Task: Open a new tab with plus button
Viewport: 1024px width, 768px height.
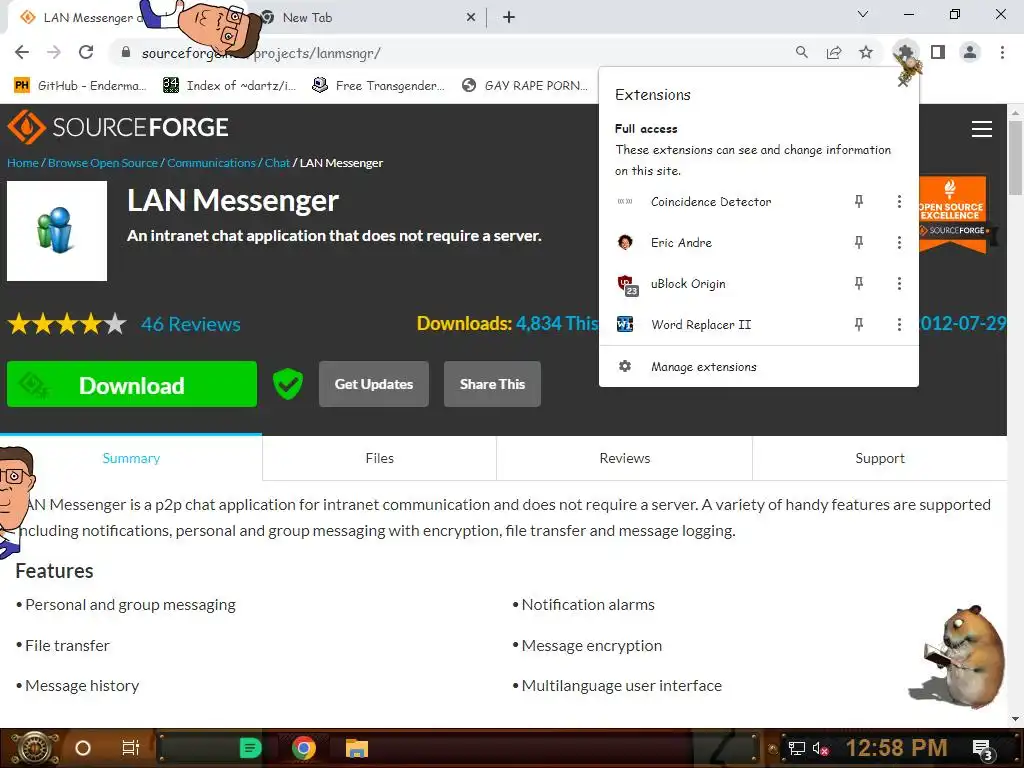Action: (509, 17)
